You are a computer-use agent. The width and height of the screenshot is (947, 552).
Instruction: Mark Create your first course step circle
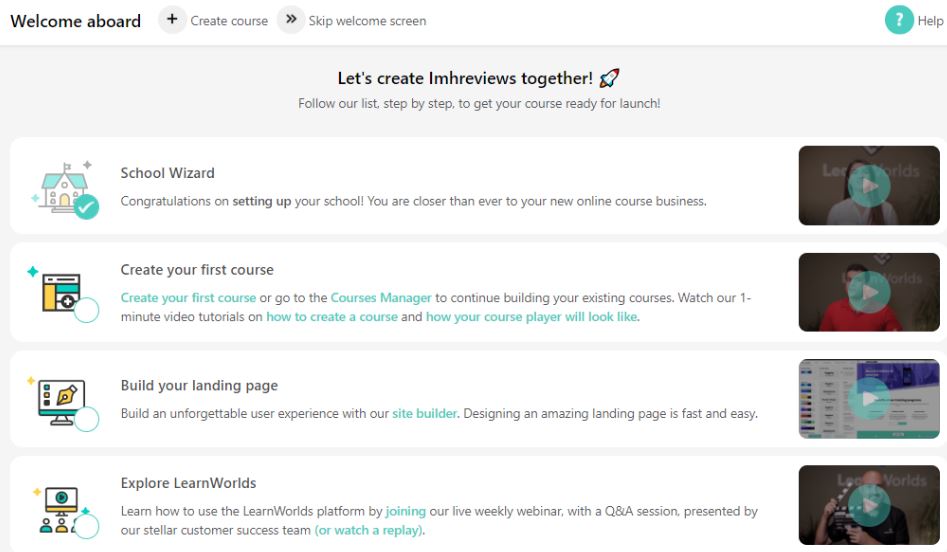click(x=86, y=310)
